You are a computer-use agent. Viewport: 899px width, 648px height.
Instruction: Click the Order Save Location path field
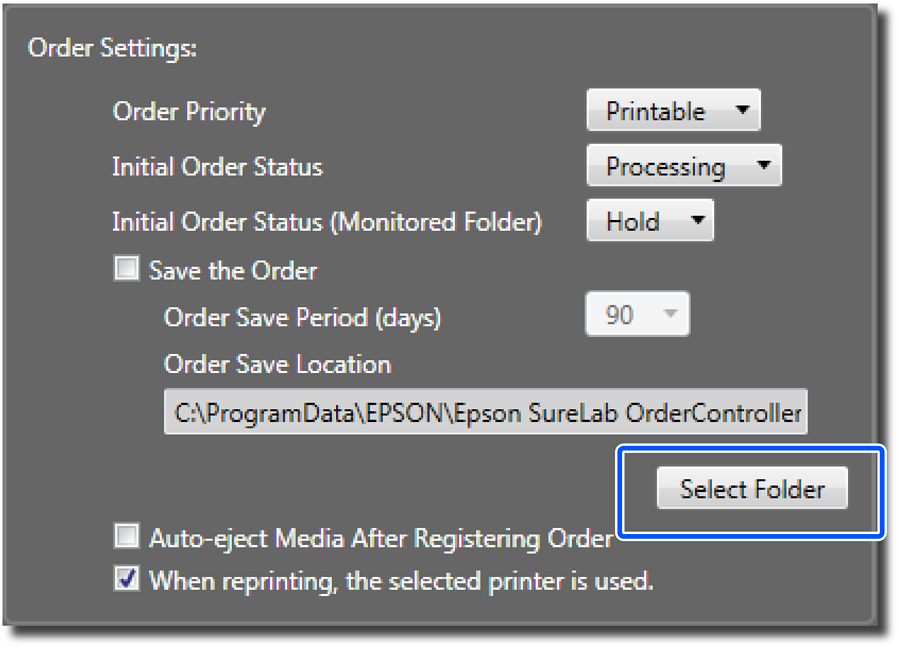pos(486,412)
